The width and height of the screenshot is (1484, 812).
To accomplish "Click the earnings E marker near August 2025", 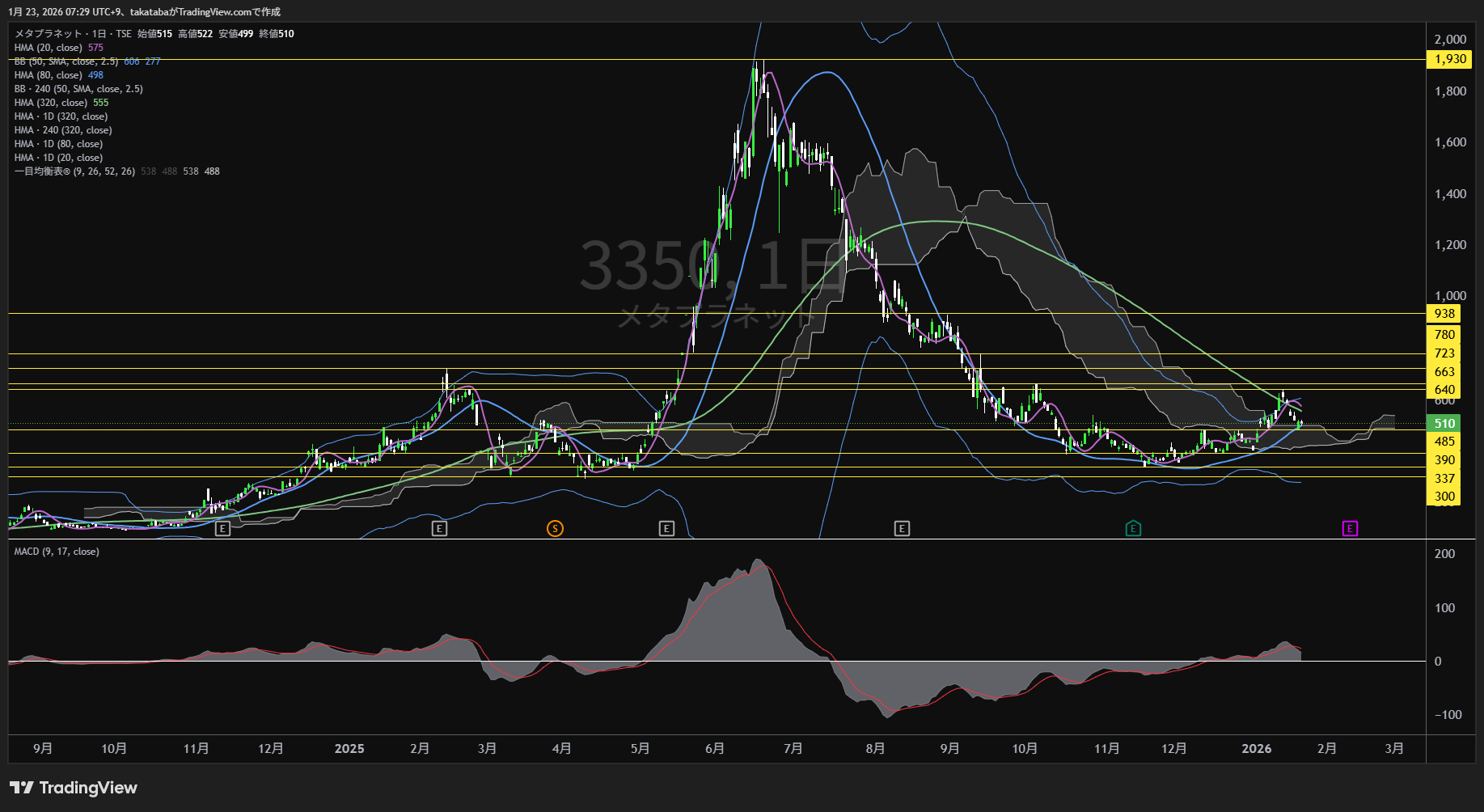I will tap(902, 528).
